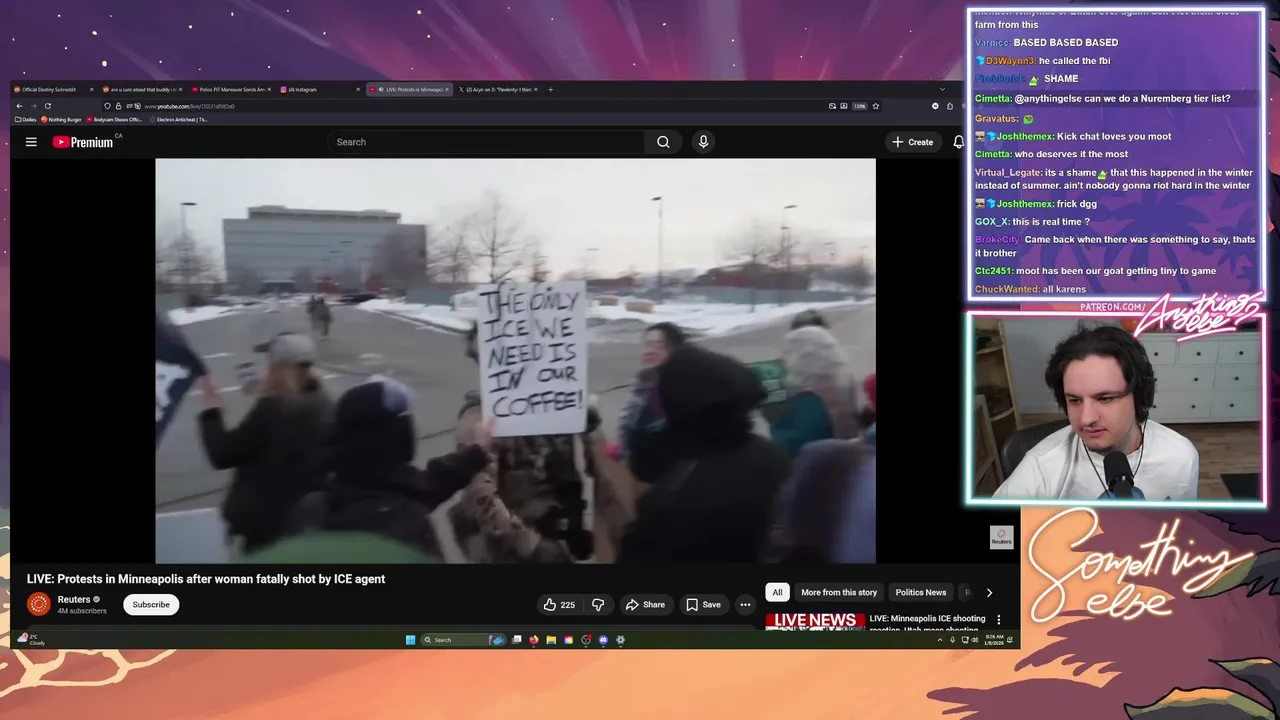This screenshot has height=720, width=1280.
Task: Open Discord from the taskbar
Action: click(x=603, y=640)
